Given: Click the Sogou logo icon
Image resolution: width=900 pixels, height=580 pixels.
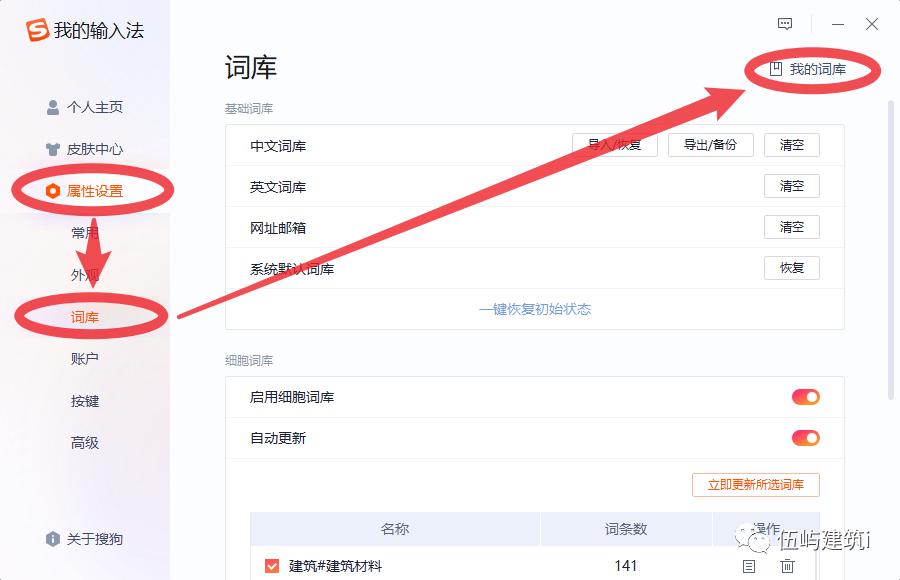Looking at the screenshot, I should click(x=37, y=30).
